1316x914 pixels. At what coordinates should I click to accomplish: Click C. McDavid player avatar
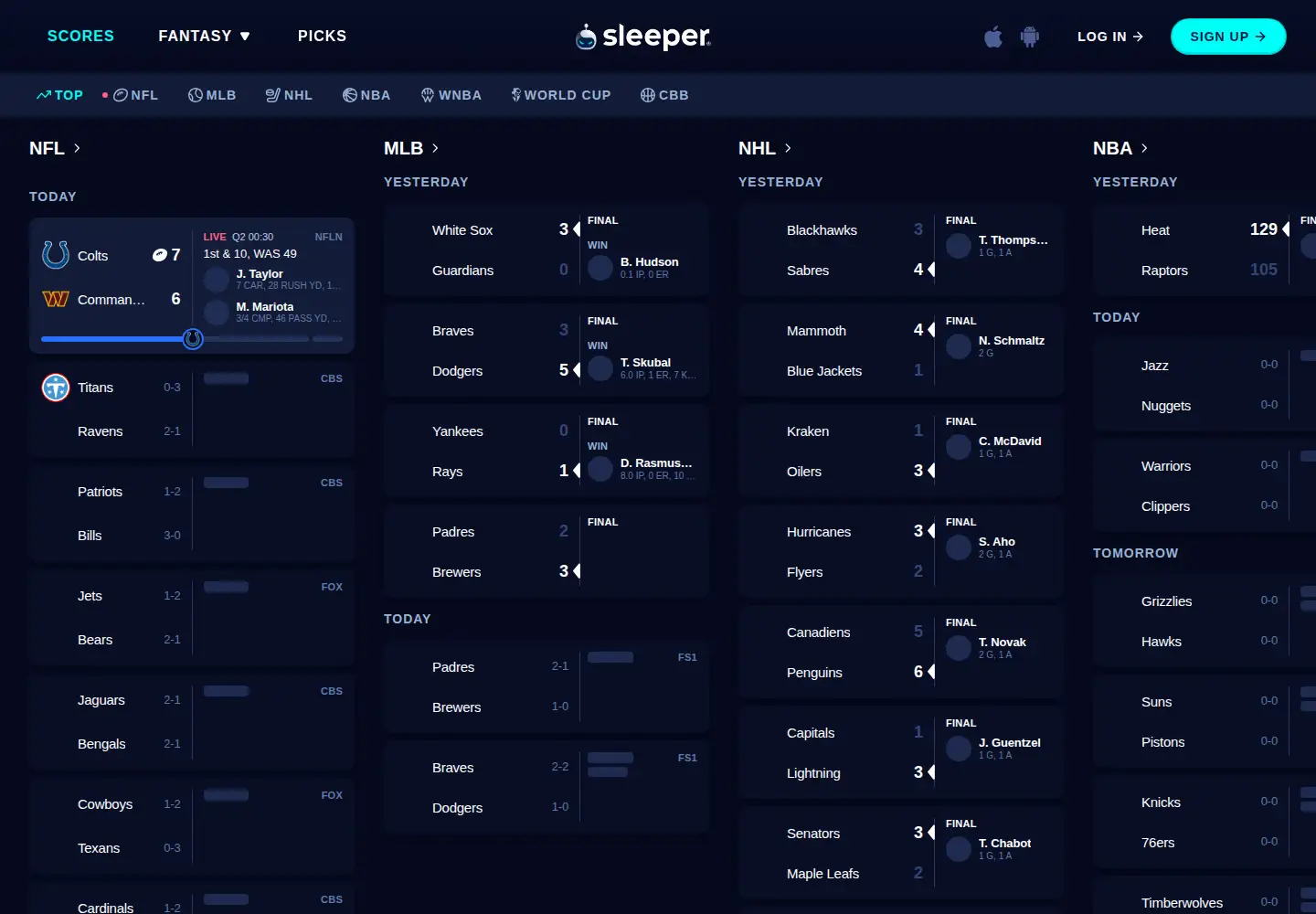click(x=959, y=447)
